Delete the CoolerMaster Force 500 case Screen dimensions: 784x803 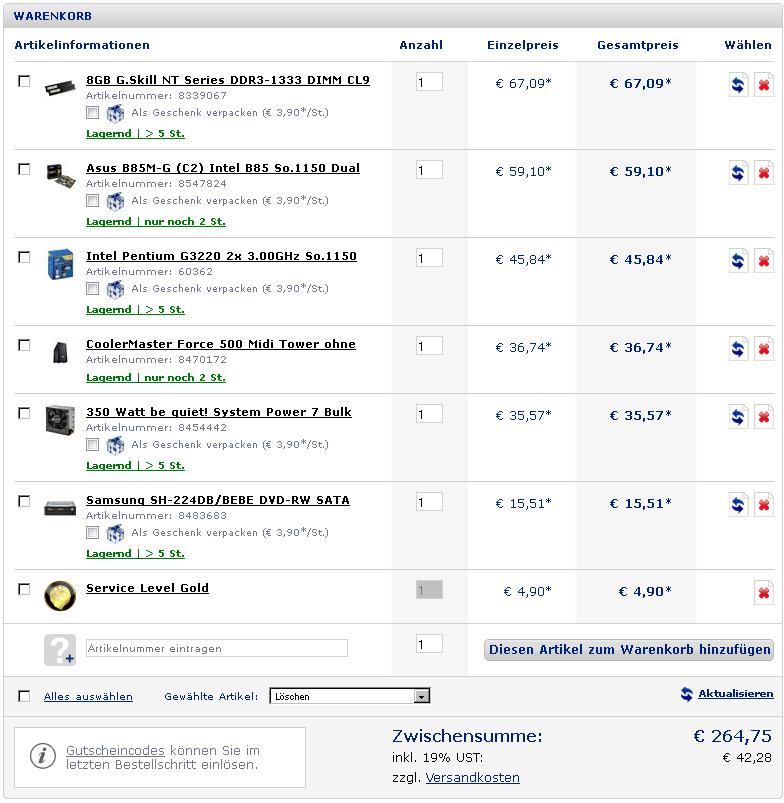click(764, 349)
